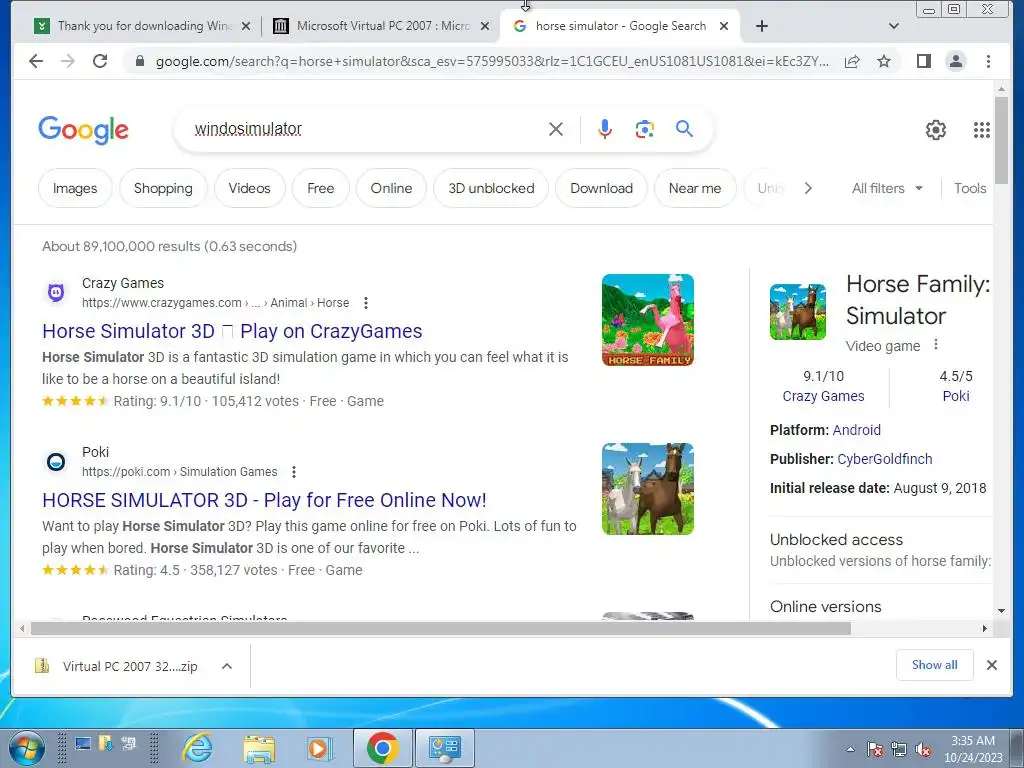Click the URL address bar

pyautogui.click(x=493, y=61)
